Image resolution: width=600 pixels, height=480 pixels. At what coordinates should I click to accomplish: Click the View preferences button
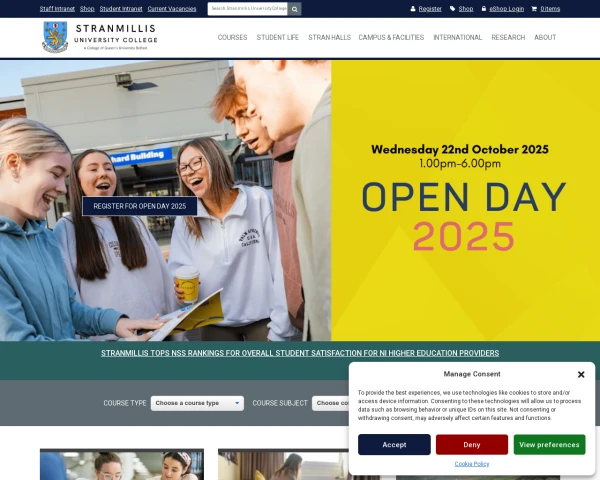pos(549,444)
